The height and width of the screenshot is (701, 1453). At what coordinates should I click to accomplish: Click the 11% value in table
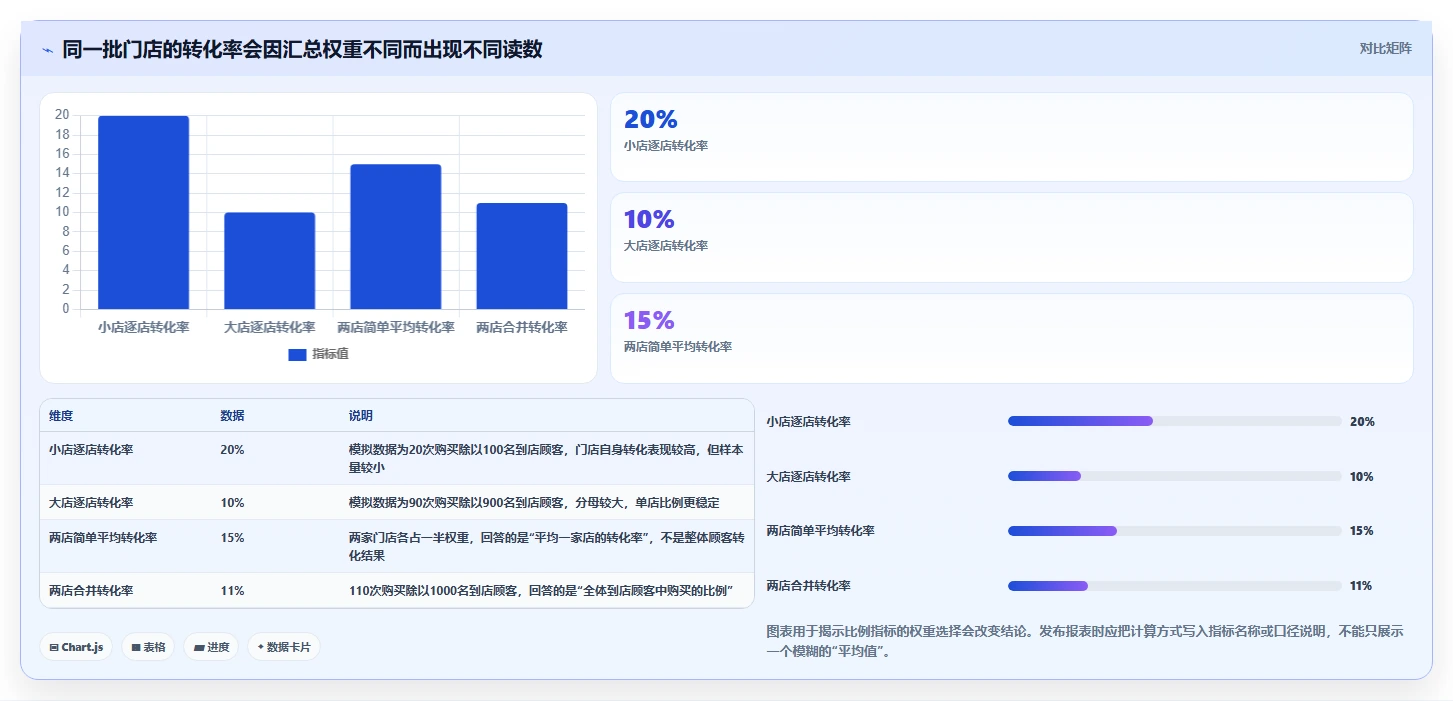click(232, 591)
